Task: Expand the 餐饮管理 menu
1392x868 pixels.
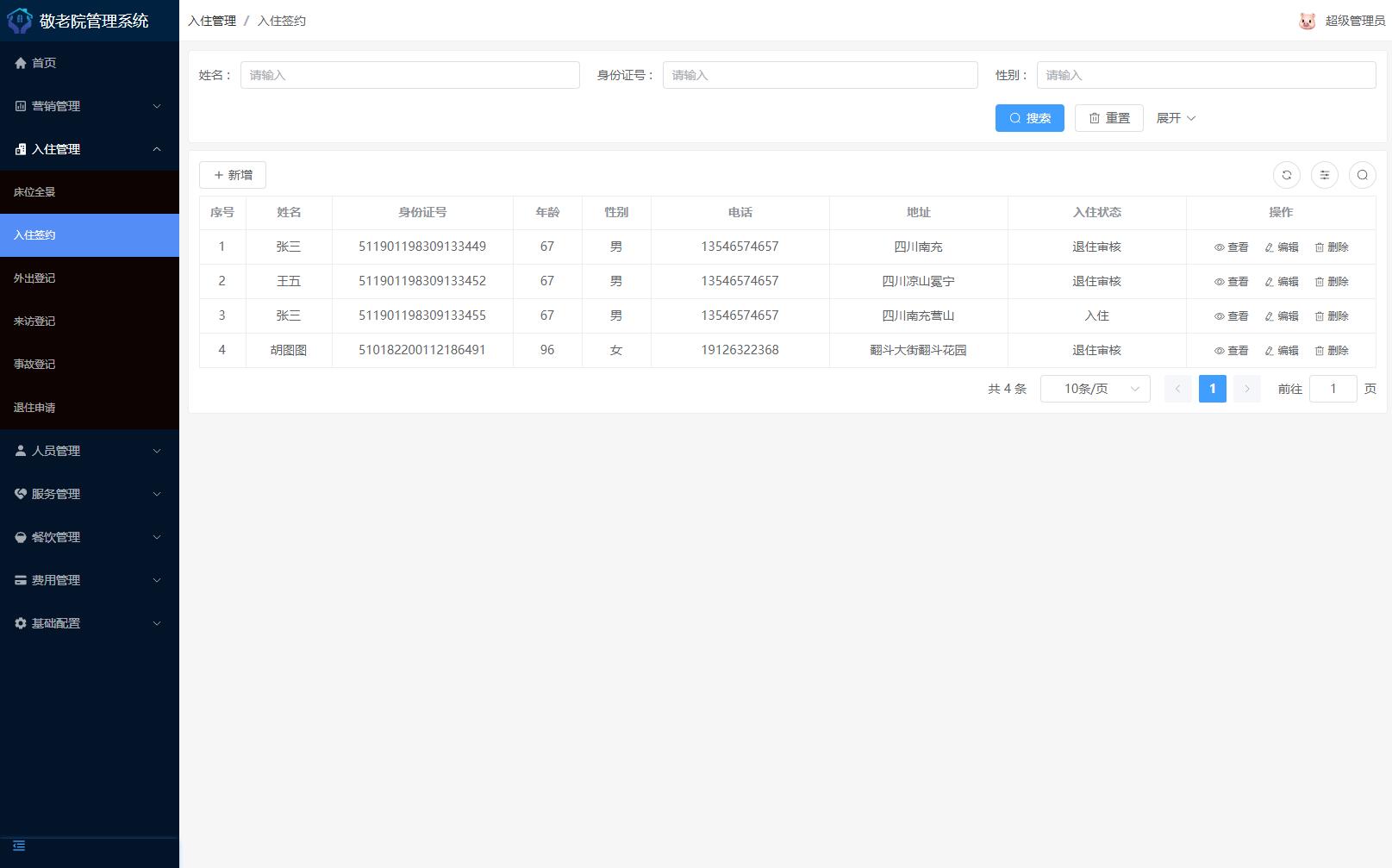Action: pos(90,537)
